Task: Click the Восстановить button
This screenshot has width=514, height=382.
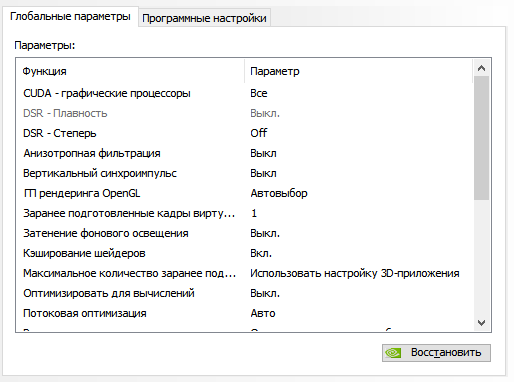Action: tap(436, 352)
